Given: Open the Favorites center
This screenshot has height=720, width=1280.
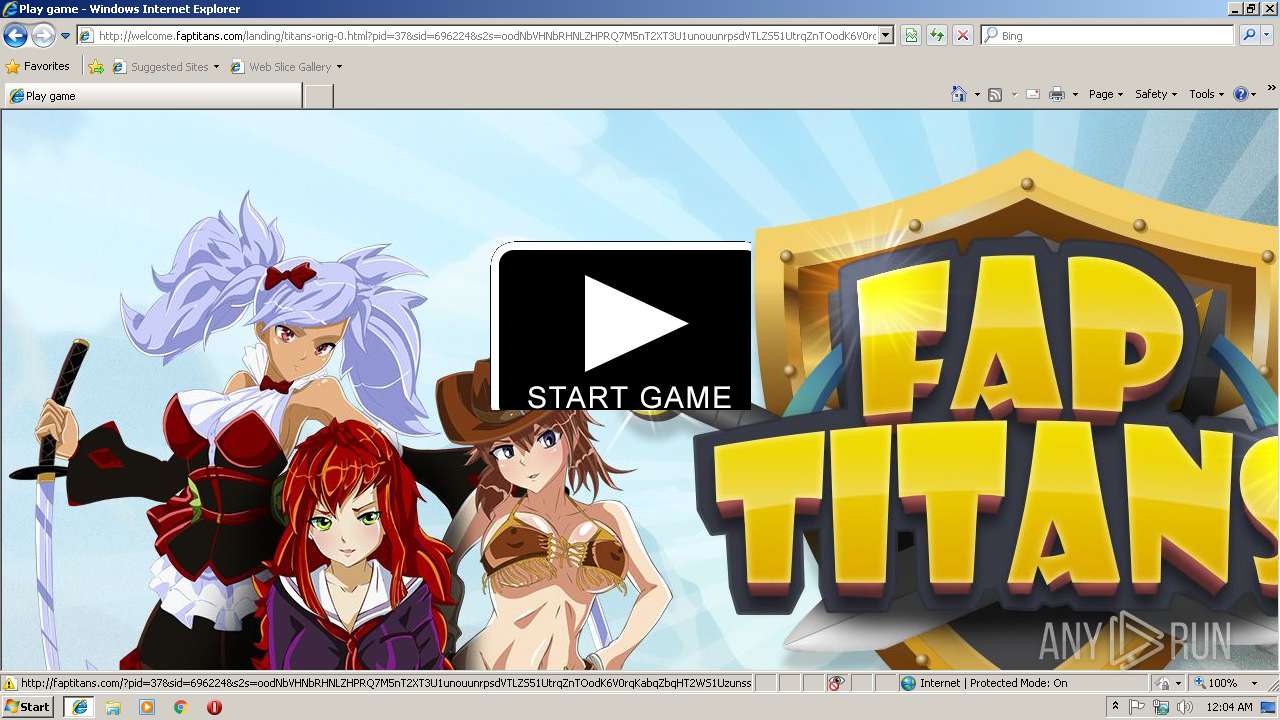Looking at the screenshot, I should [x=38, y=67].
